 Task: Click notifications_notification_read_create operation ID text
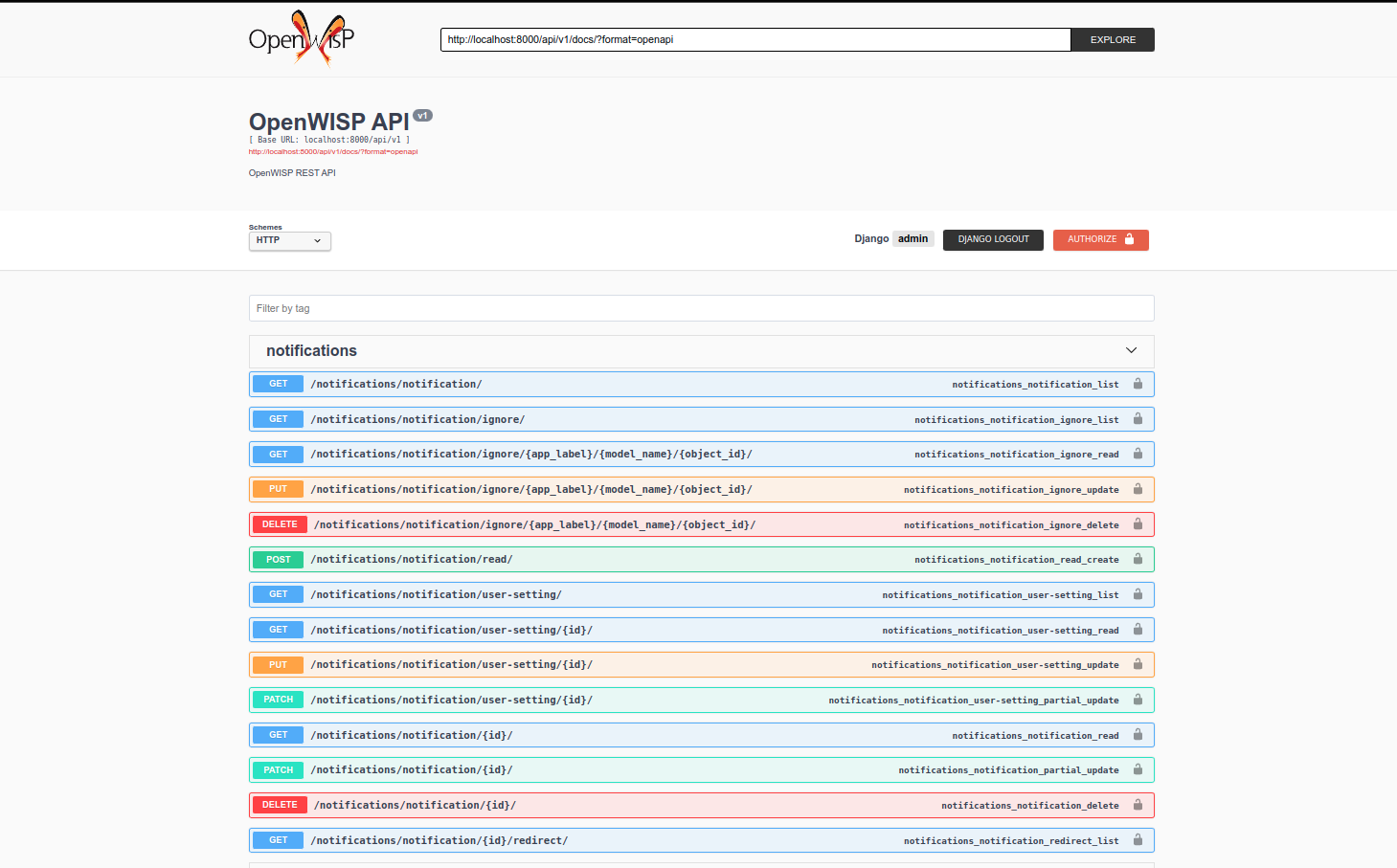point(1016,560)
